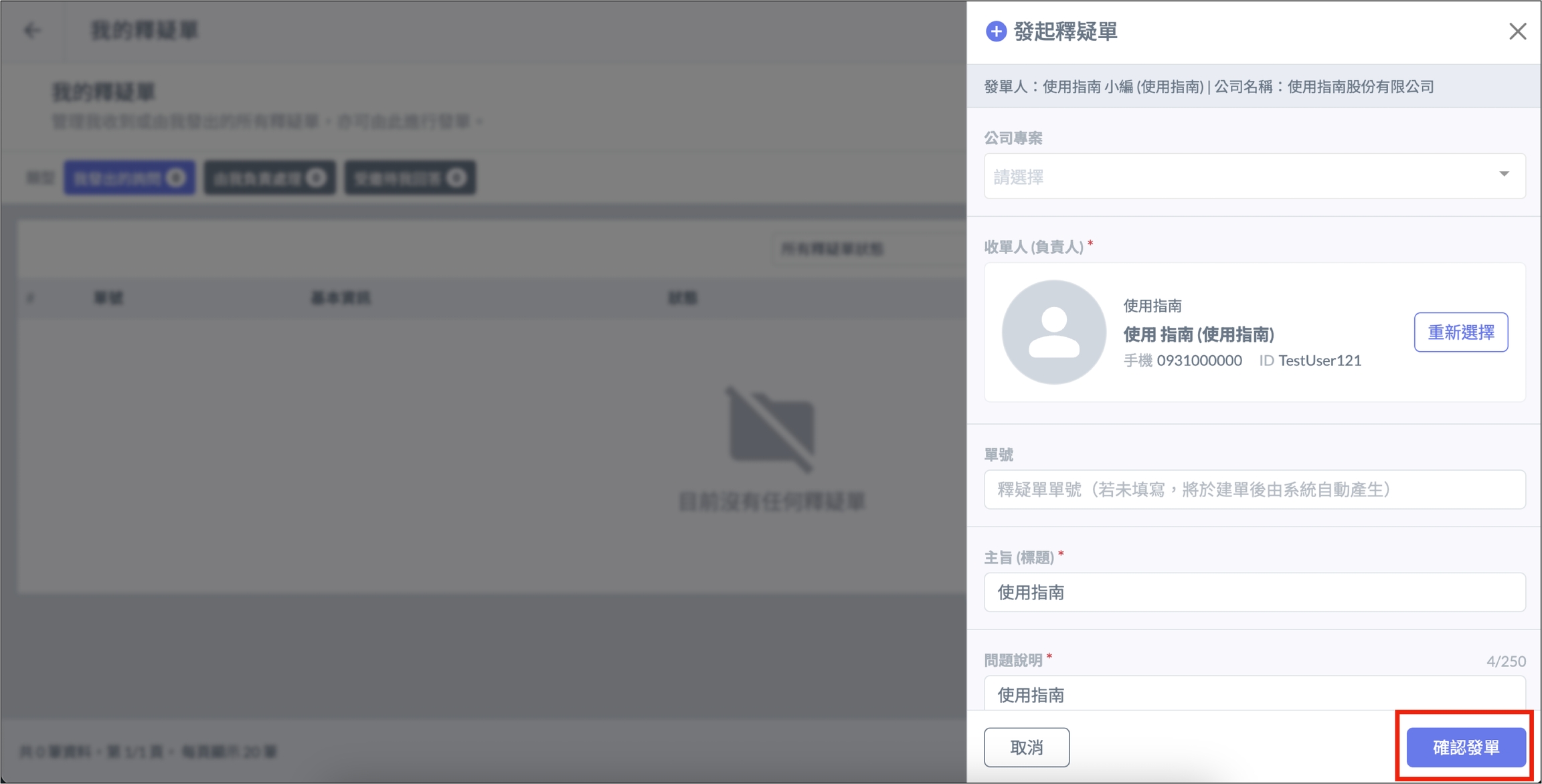Click the 問題說明 description text area
The image size is (1542, 784).
[x=1254, y=694]
